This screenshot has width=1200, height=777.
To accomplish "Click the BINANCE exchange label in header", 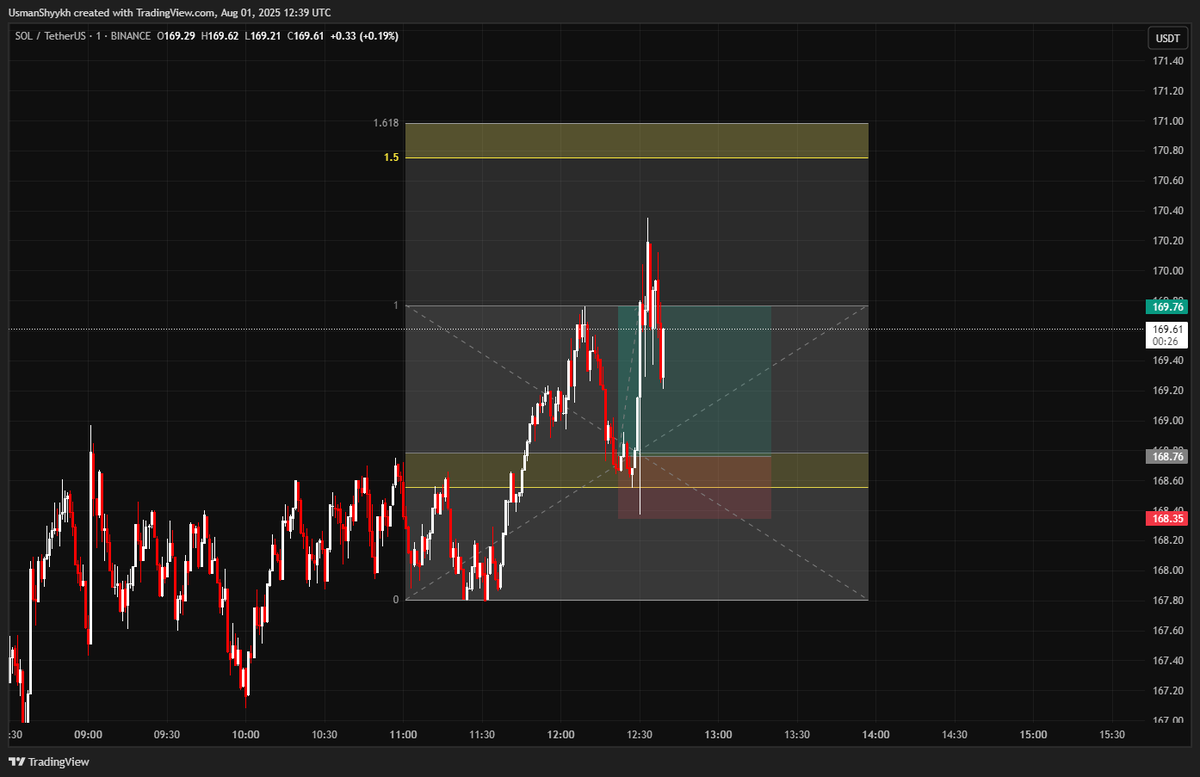I will click(129, 36).
